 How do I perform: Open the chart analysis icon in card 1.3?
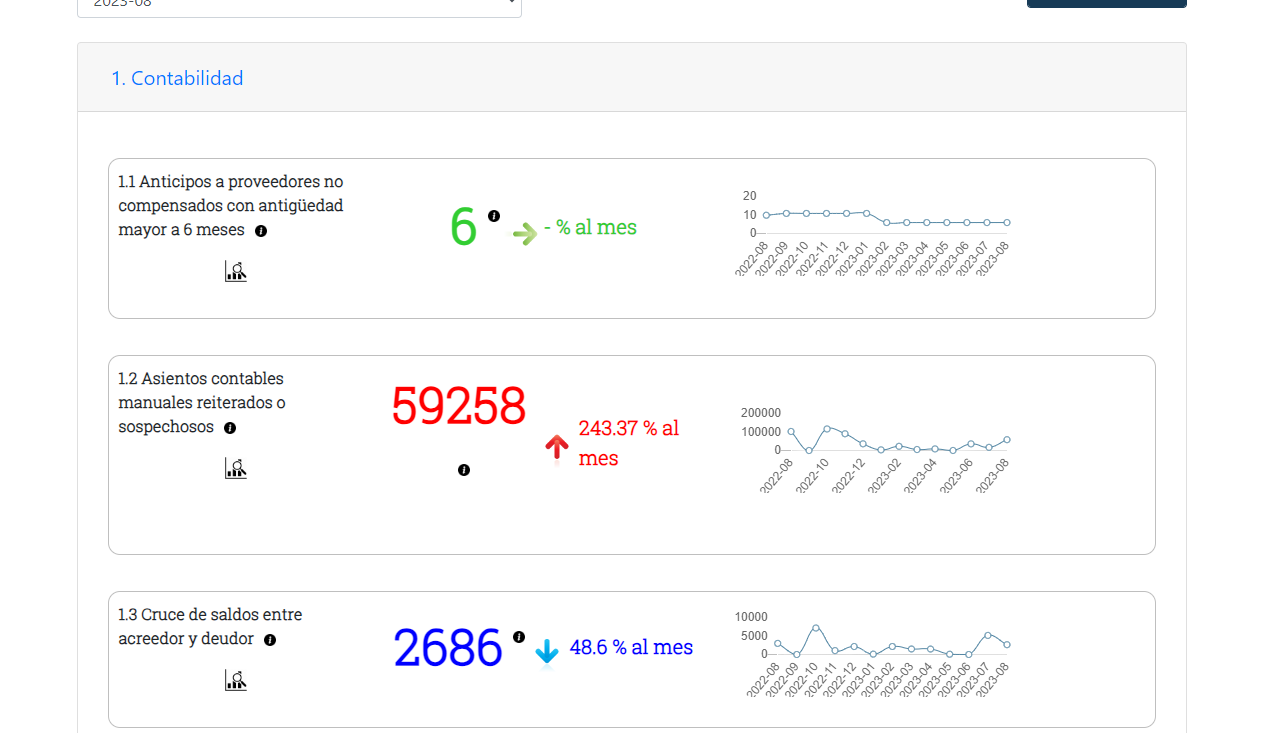point(236,680)
